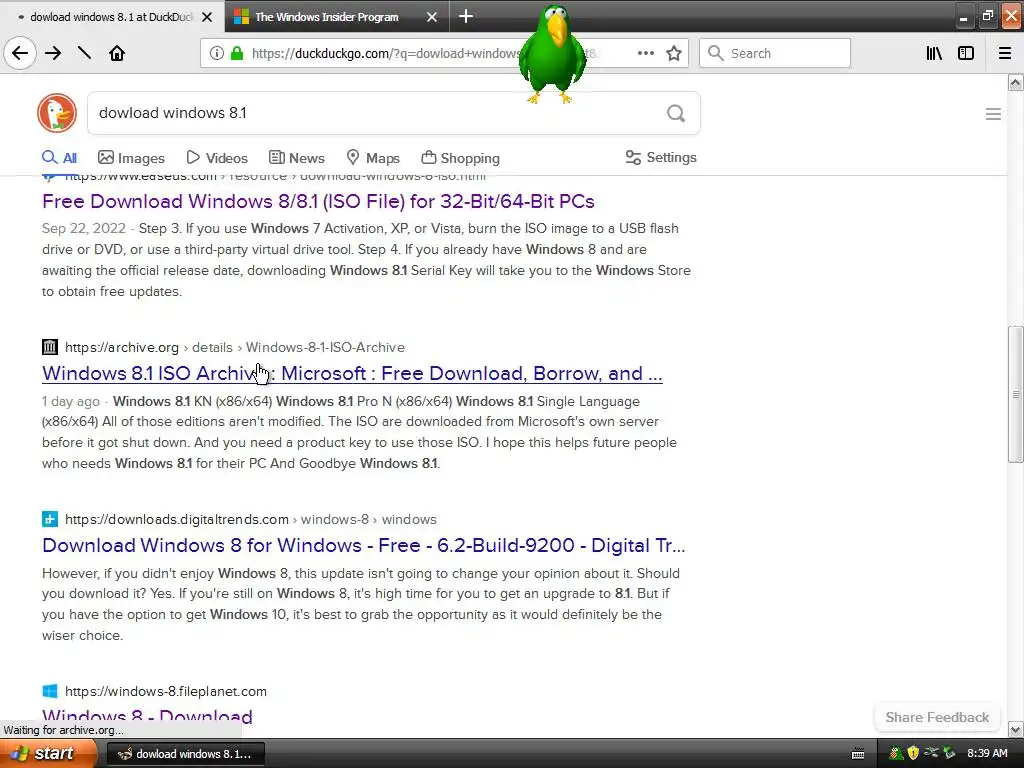
Task: Click the 8:39 AM system clock
Action: pos(987,753)
